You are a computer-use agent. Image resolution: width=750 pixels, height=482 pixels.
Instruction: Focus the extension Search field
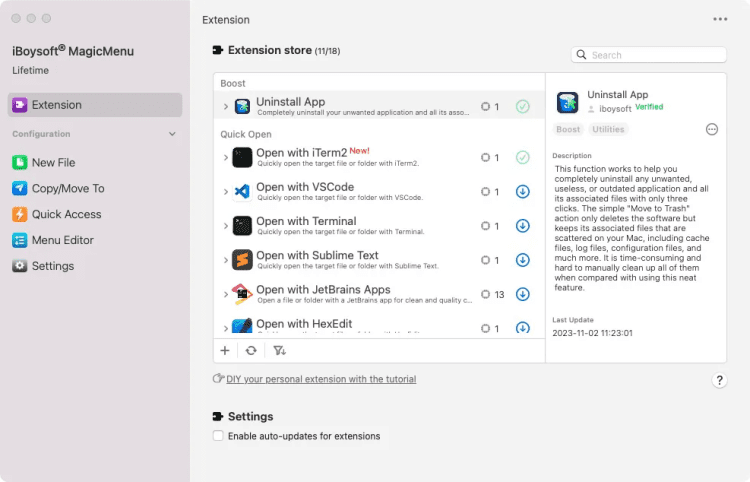tap(649, 55)
